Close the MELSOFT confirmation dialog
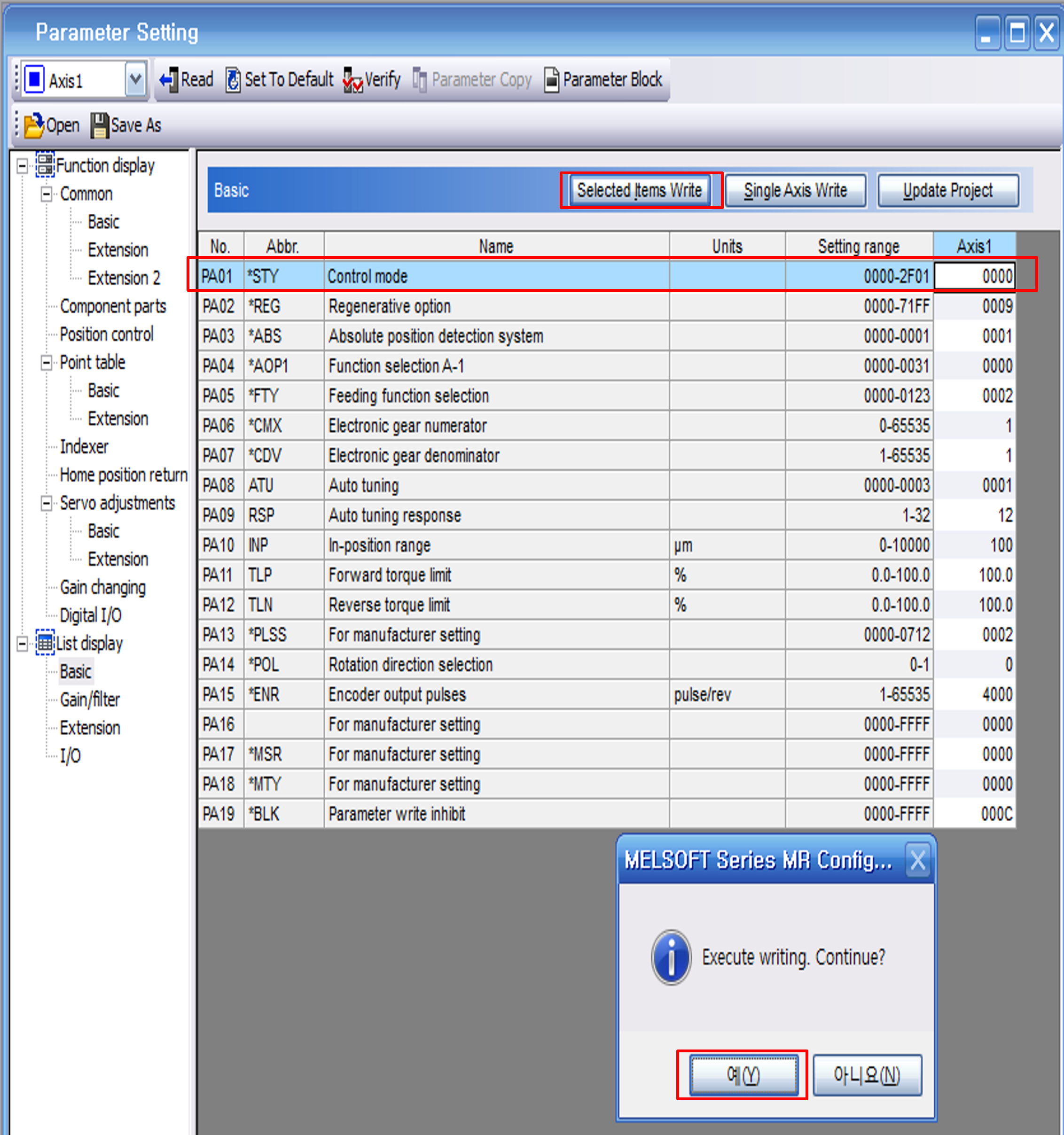Image resolution: width=1064 pixels, height=1135 pixels. pos(917,860)
